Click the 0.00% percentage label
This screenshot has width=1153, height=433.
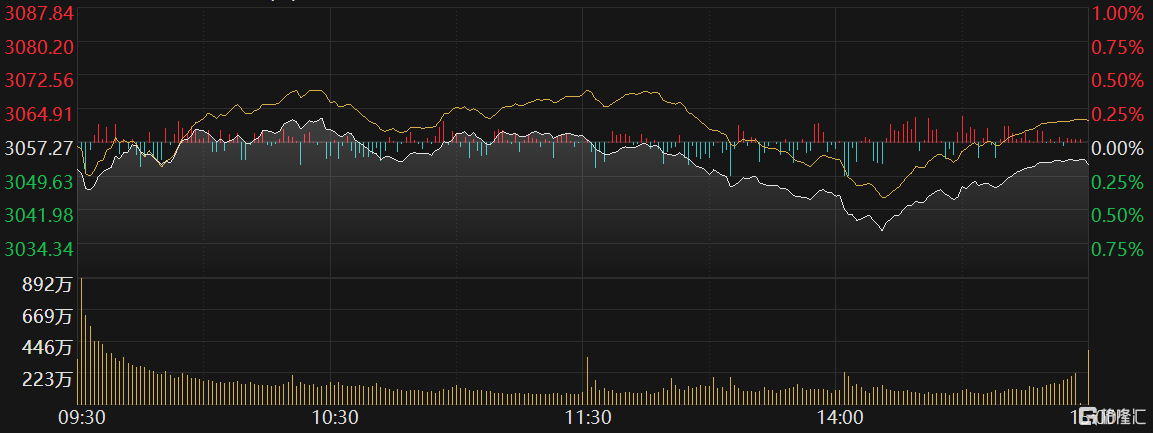[1118, 148]
